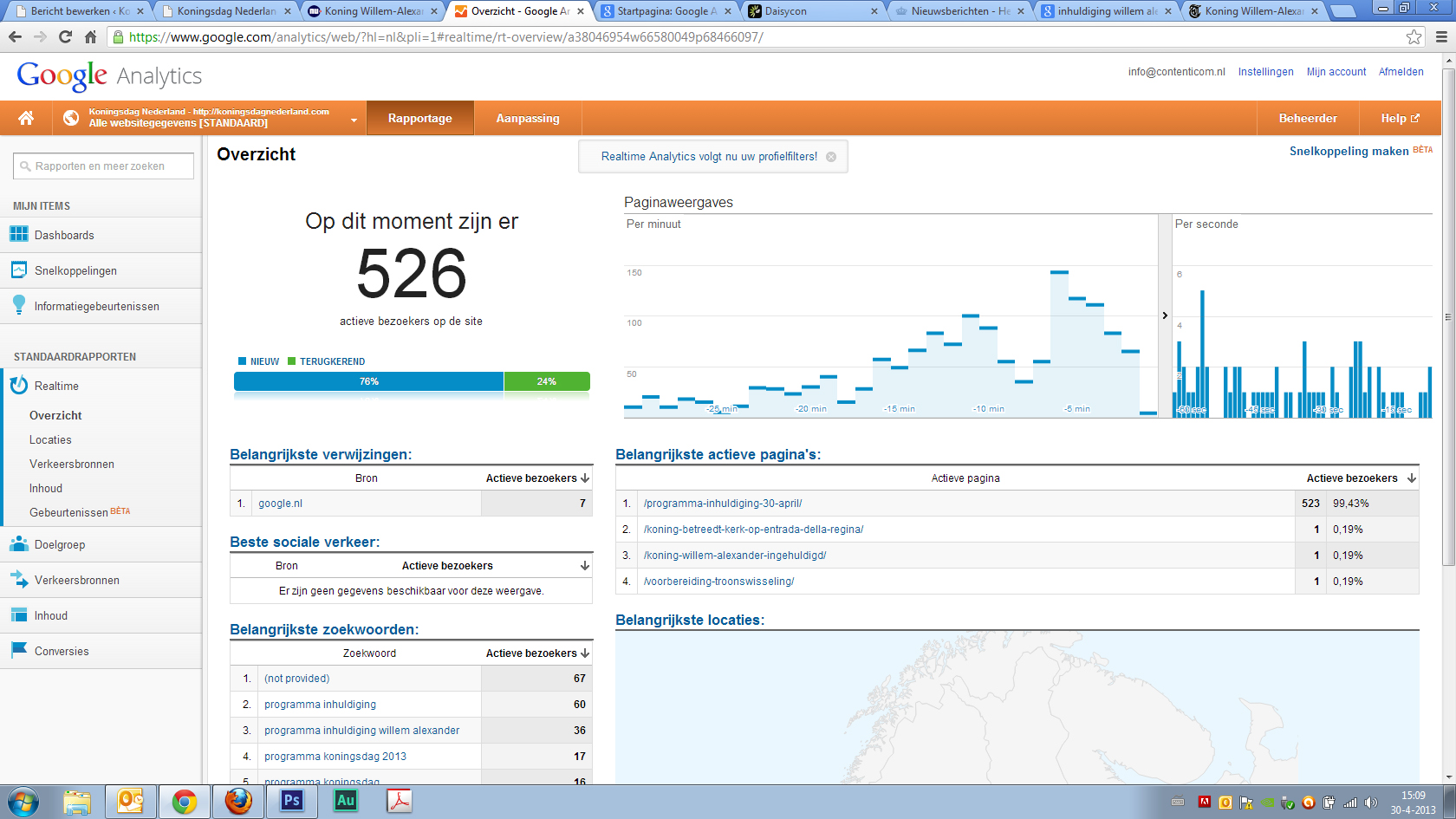Dismiss the Realtime Analytics profielfilters notice
This screenshot has width=1456, height=819.
(831, 157)
